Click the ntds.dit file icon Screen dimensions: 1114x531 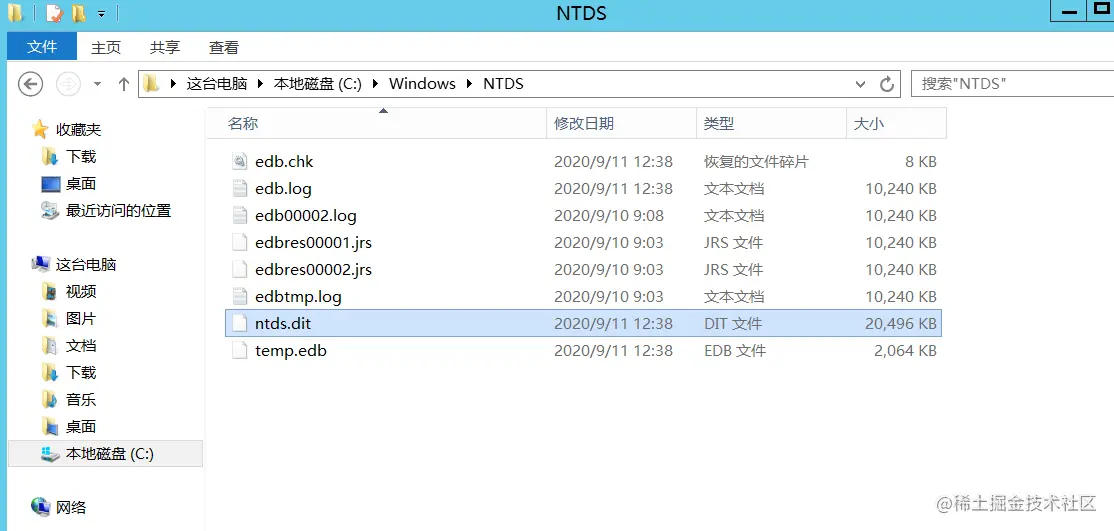(239, 323)
